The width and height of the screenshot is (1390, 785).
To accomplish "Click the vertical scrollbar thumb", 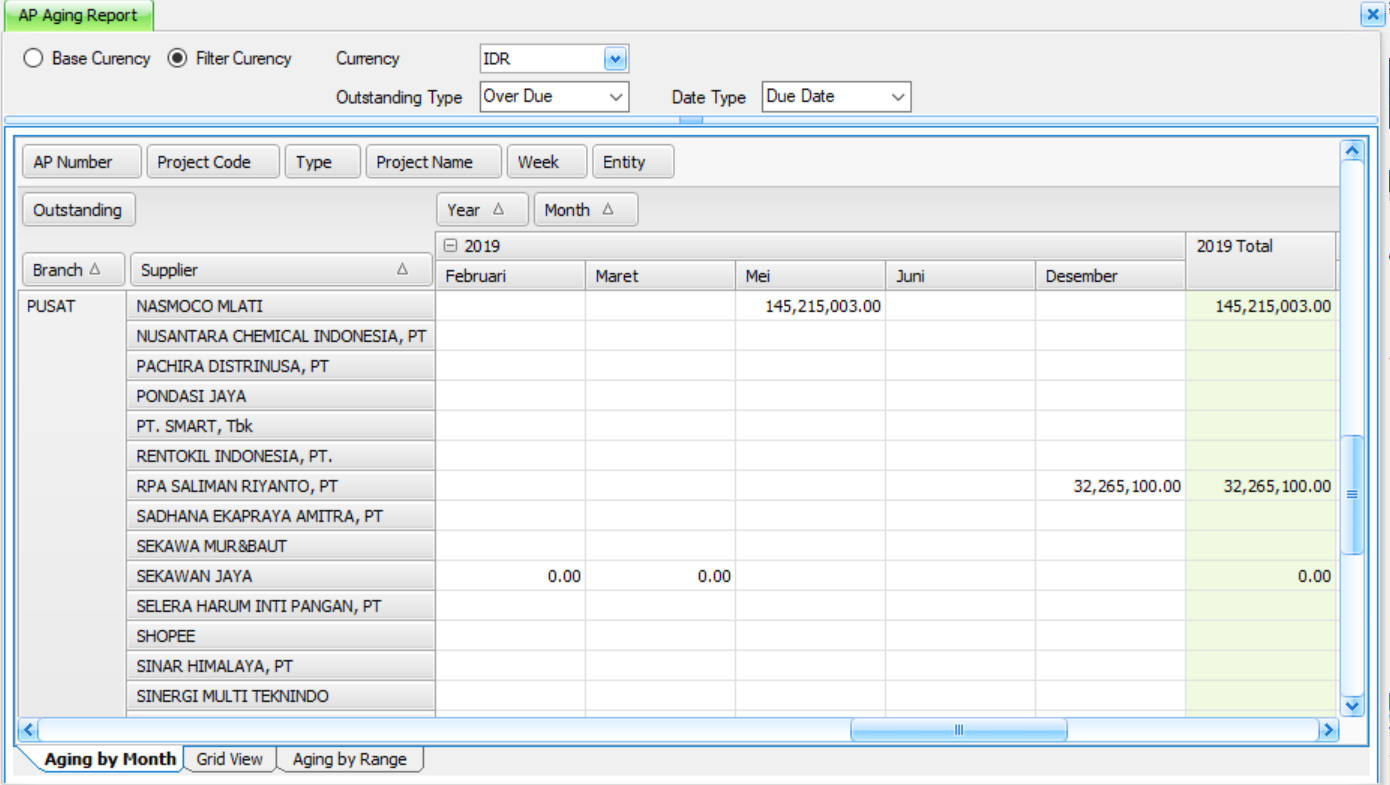I will point(1352,494).
